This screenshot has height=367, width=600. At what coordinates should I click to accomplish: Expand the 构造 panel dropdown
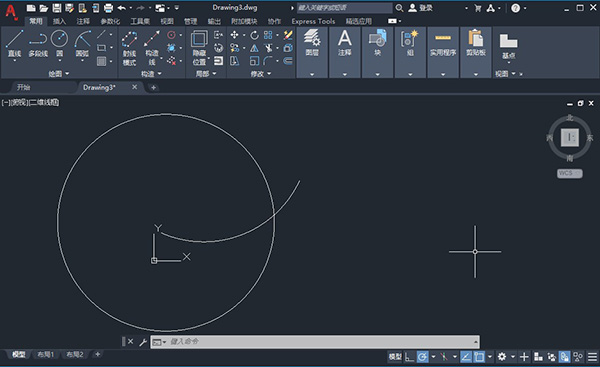[160, 73]
